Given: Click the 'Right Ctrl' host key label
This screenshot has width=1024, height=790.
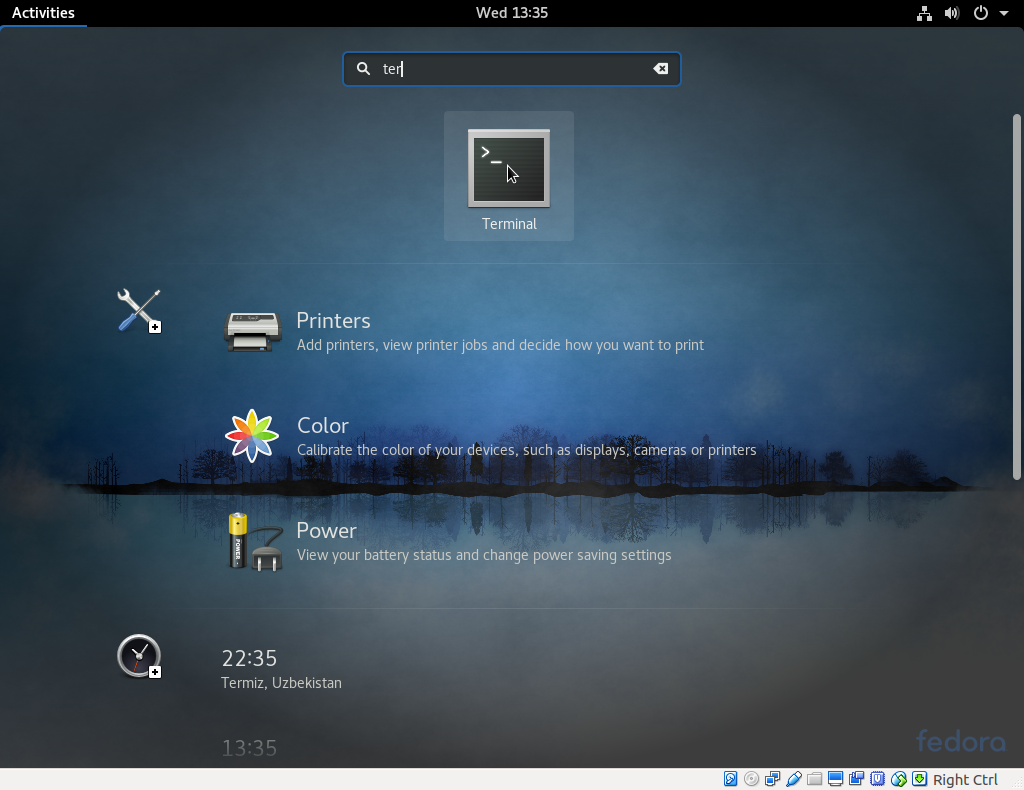Looking at the screenshot, I should [965, 780].
